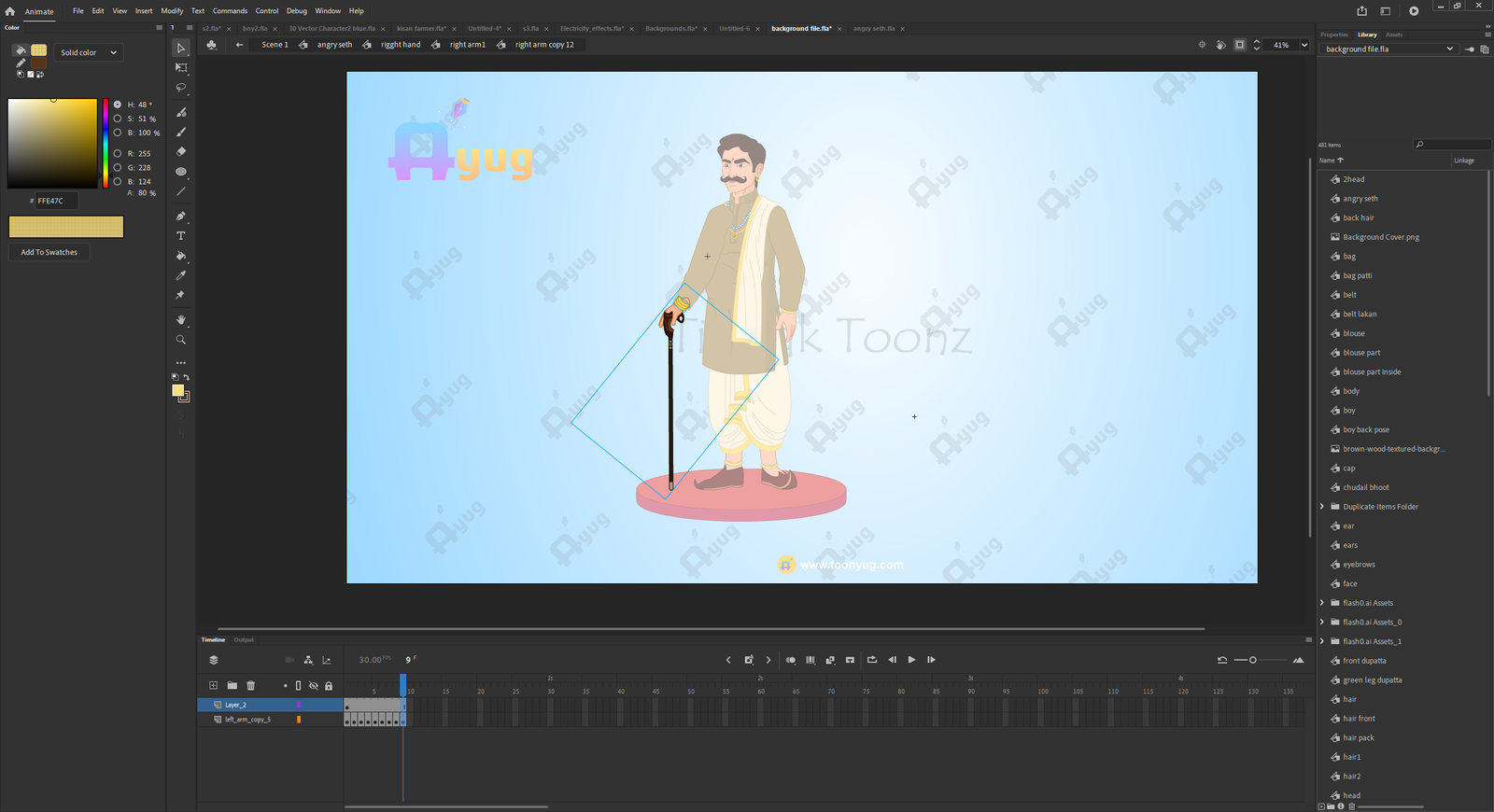Select the Free Transform tool
The width and height of the screenshot is (1494, 812).
(x=181, y=68)
